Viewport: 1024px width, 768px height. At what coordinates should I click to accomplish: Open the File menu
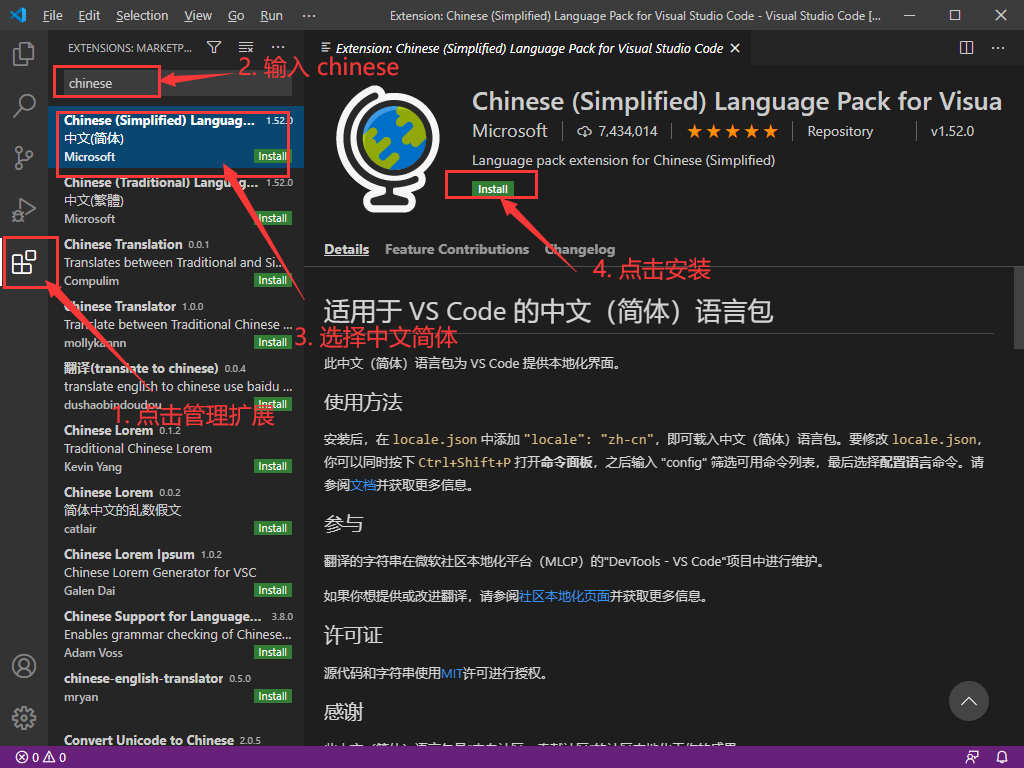(x=53, y=15)
